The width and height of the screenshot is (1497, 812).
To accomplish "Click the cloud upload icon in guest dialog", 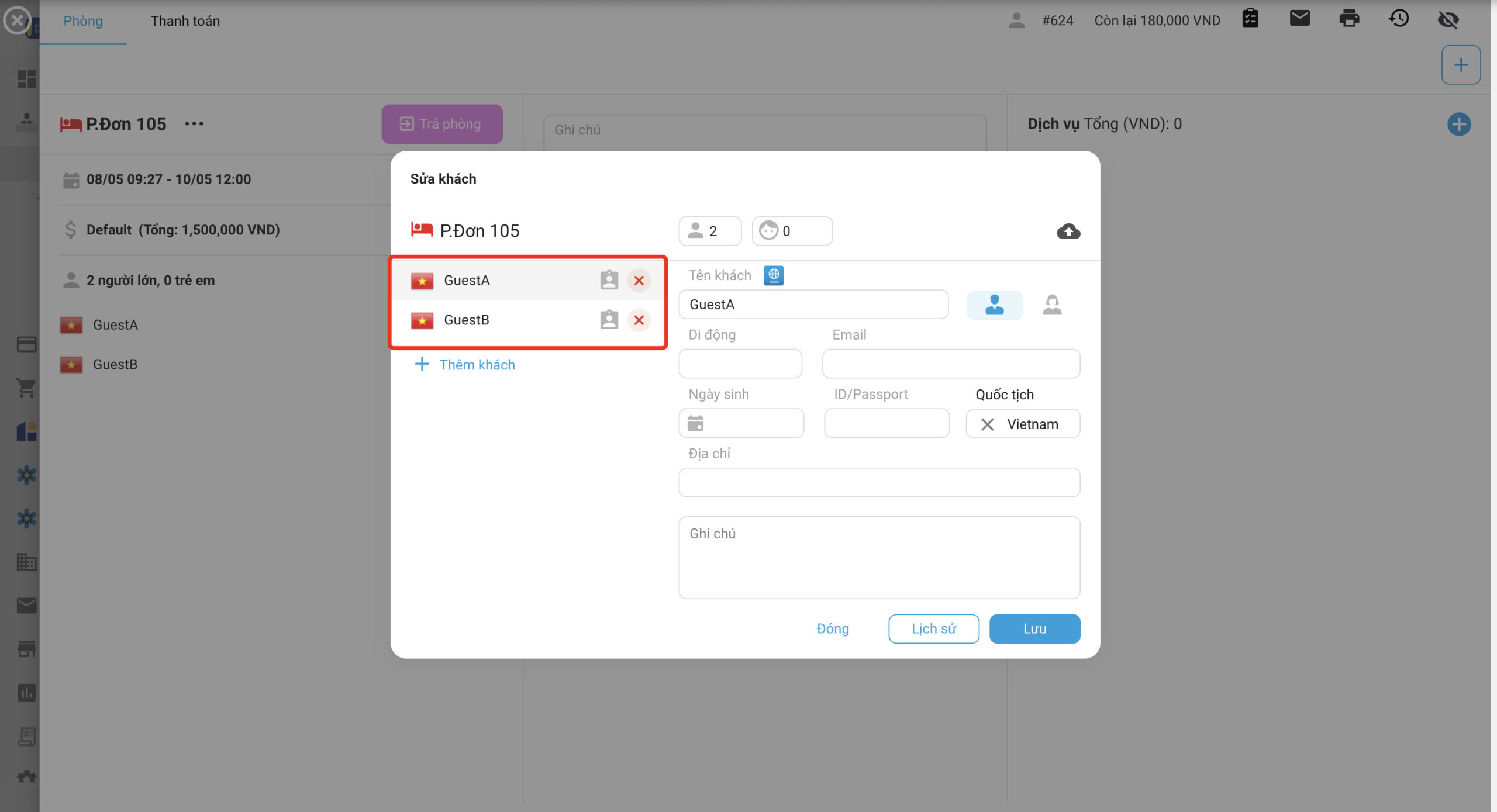I will [x=1068, y=231].
